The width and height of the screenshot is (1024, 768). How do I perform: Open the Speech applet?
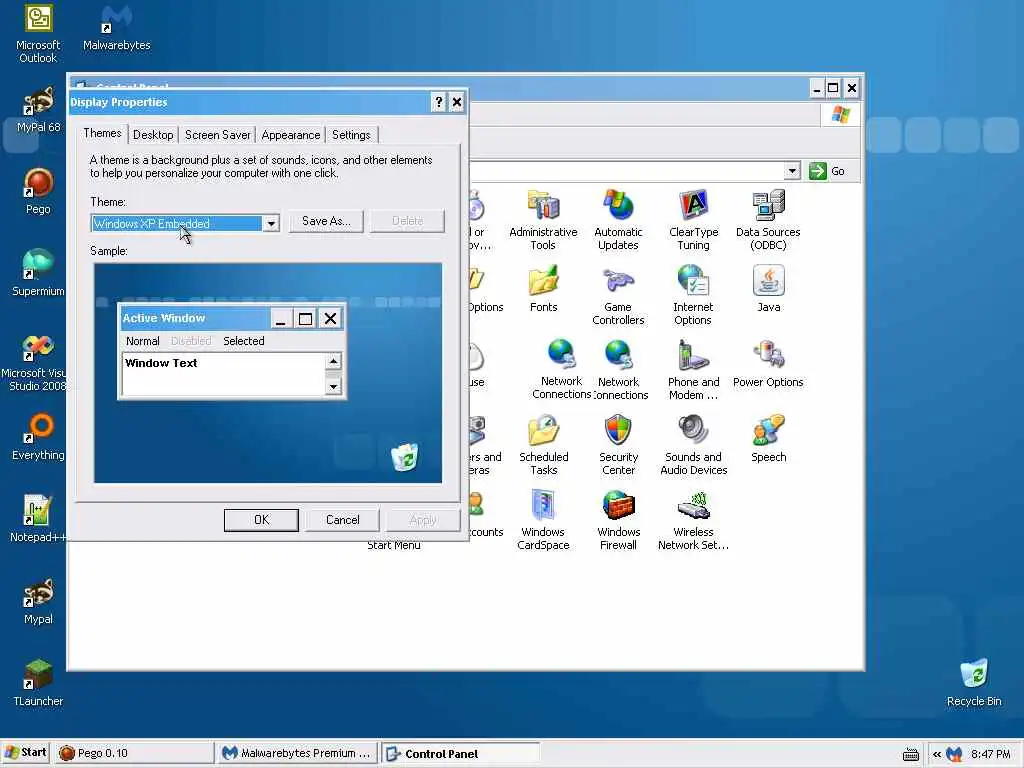point(769,439)
